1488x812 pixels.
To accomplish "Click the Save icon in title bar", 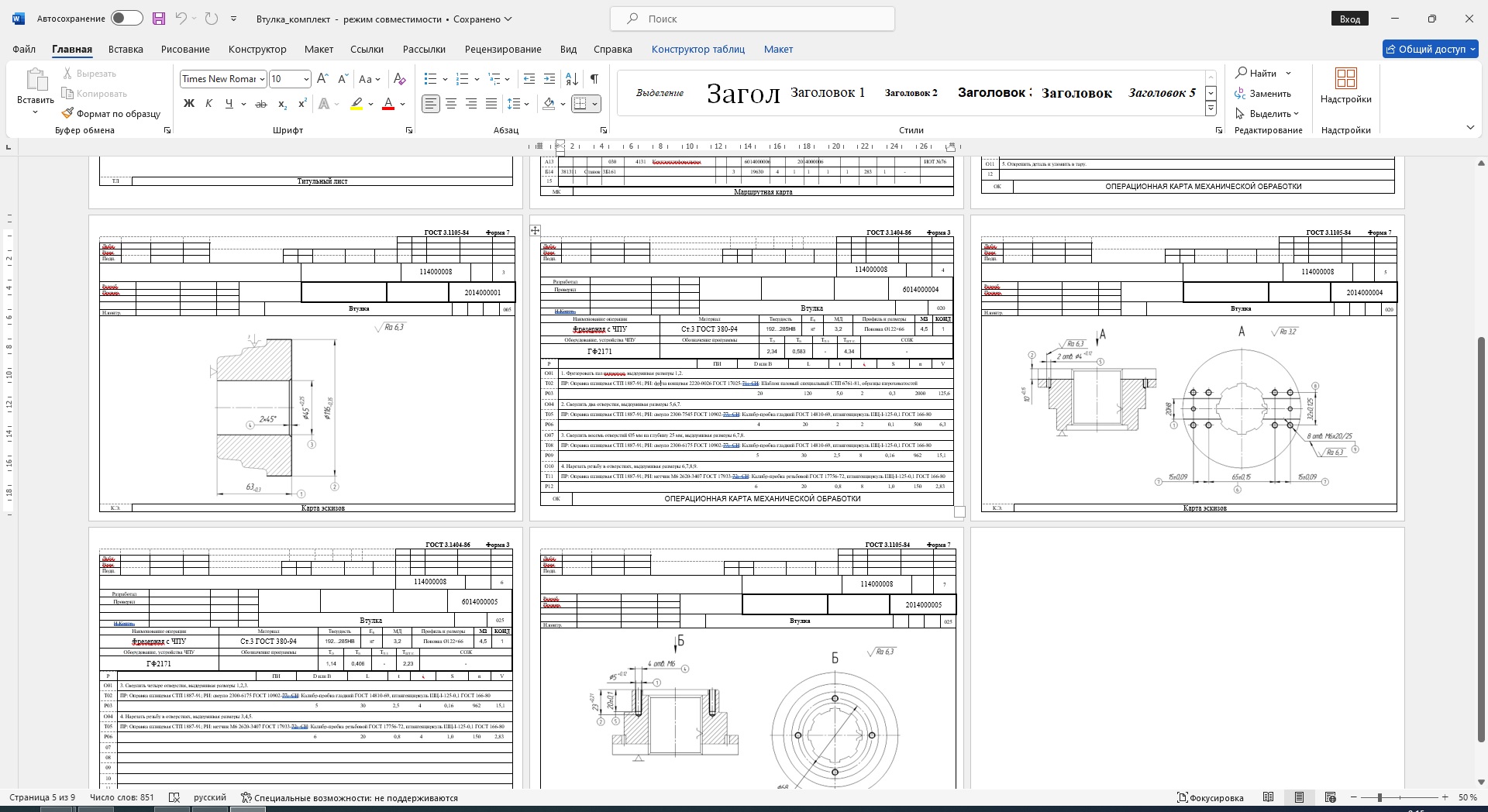I will pyautogui.click(x=159, y=19).
